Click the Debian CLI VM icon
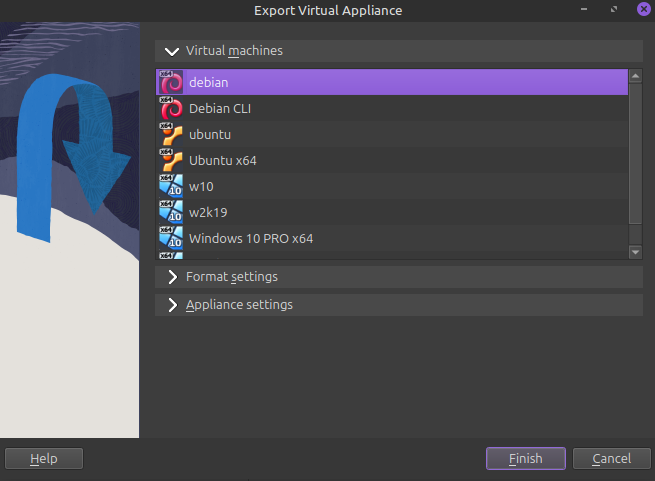This screenshot has height=481, width=655. [x=171, y=108]
